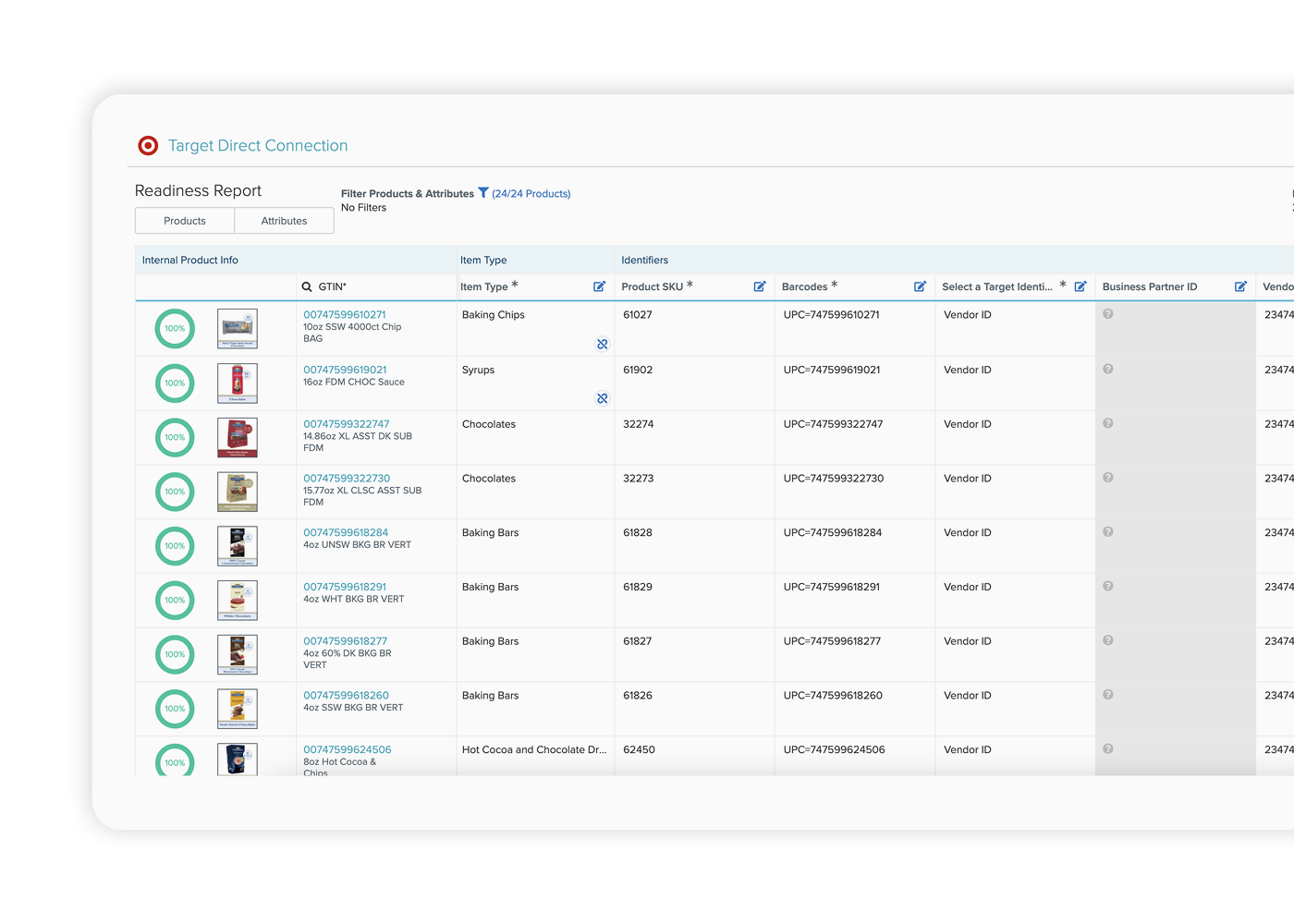Screen dimensions: 1294x924
Task: Click the GTIN search magnifier icon
Action: 307,286
